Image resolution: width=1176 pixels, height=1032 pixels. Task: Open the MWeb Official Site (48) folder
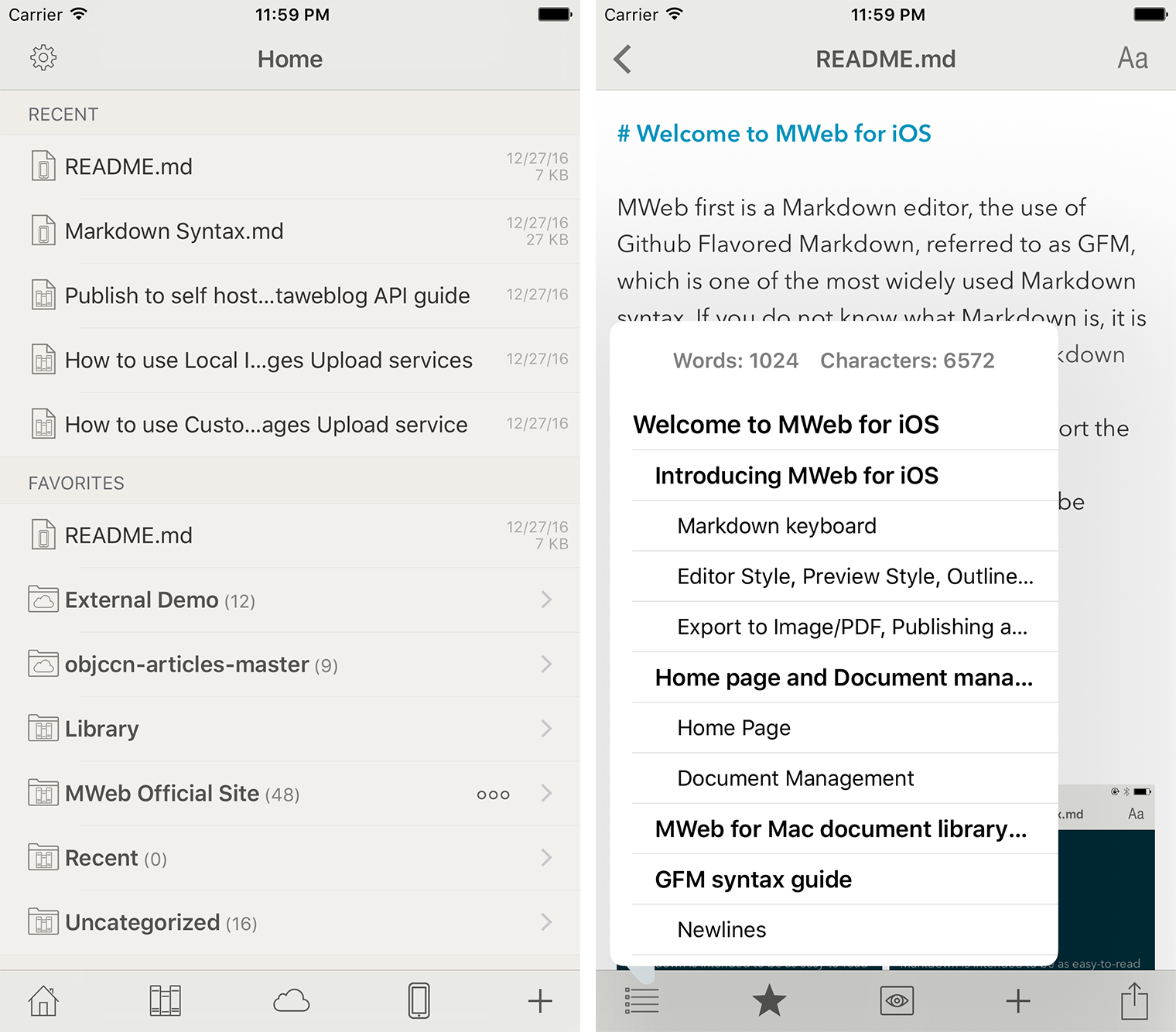pyautogui.click(x=290, y=794)
